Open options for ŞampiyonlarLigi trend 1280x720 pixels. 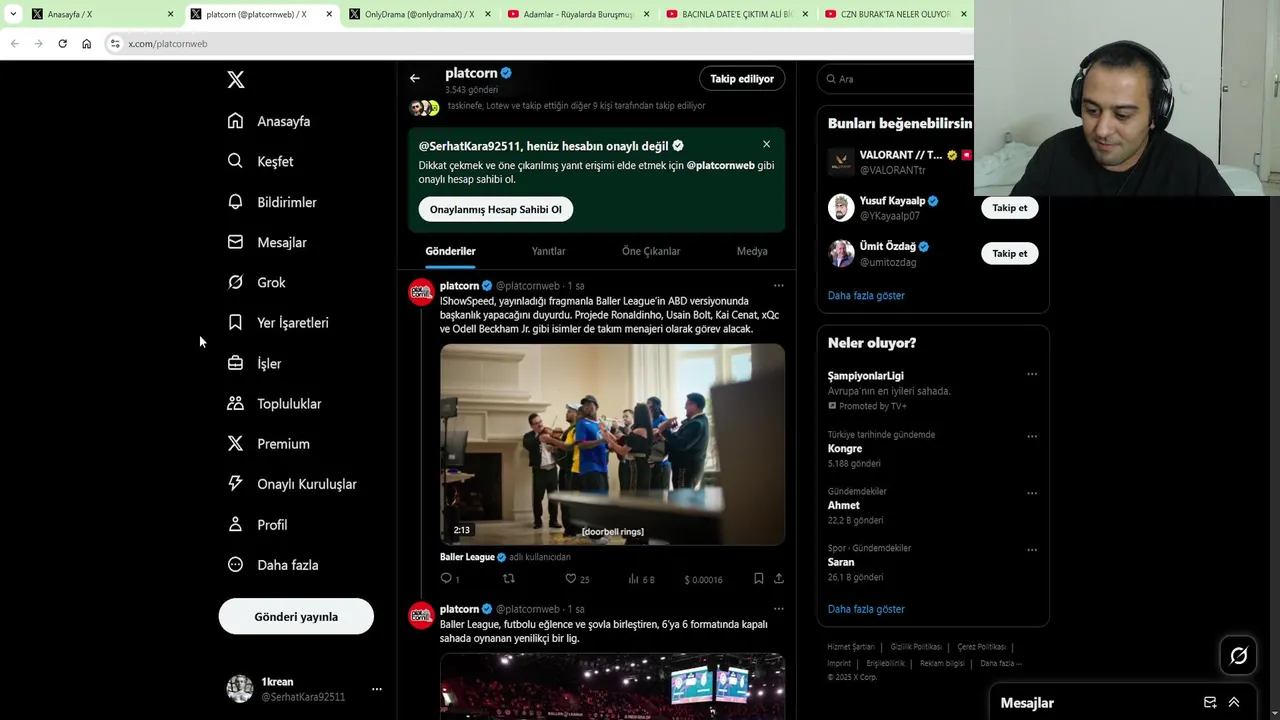click(1032, 375)
